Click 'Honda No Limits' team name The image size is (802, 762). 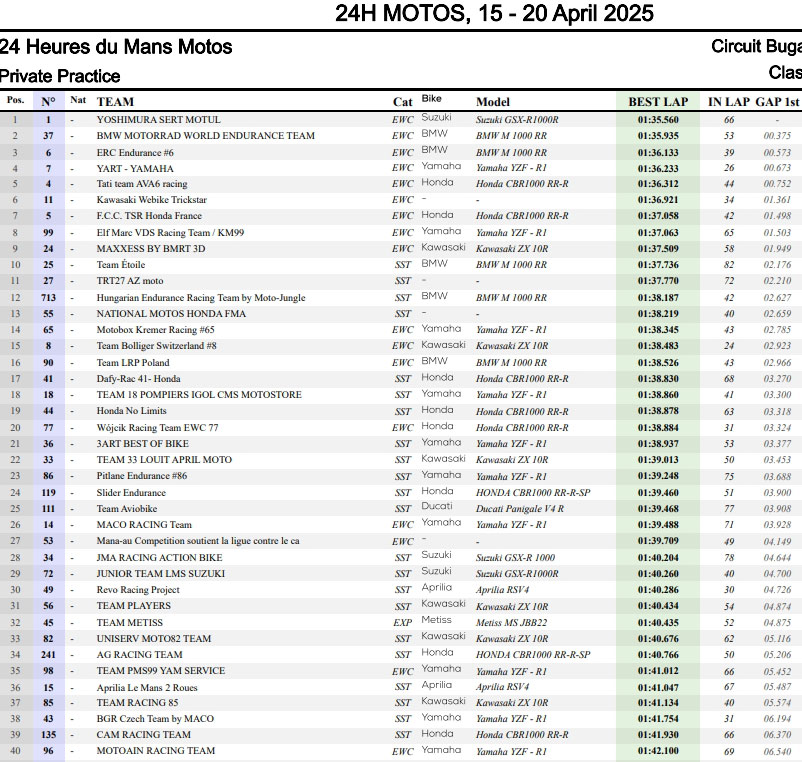(x=131, y=410)
